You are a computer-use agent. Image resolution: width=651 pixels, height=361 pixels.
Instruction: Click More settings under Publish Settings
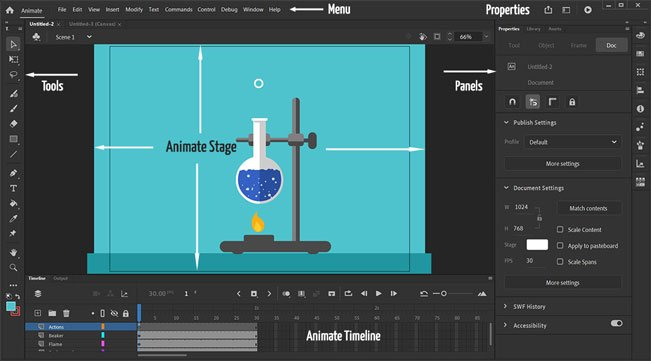(x=563, y=164)
